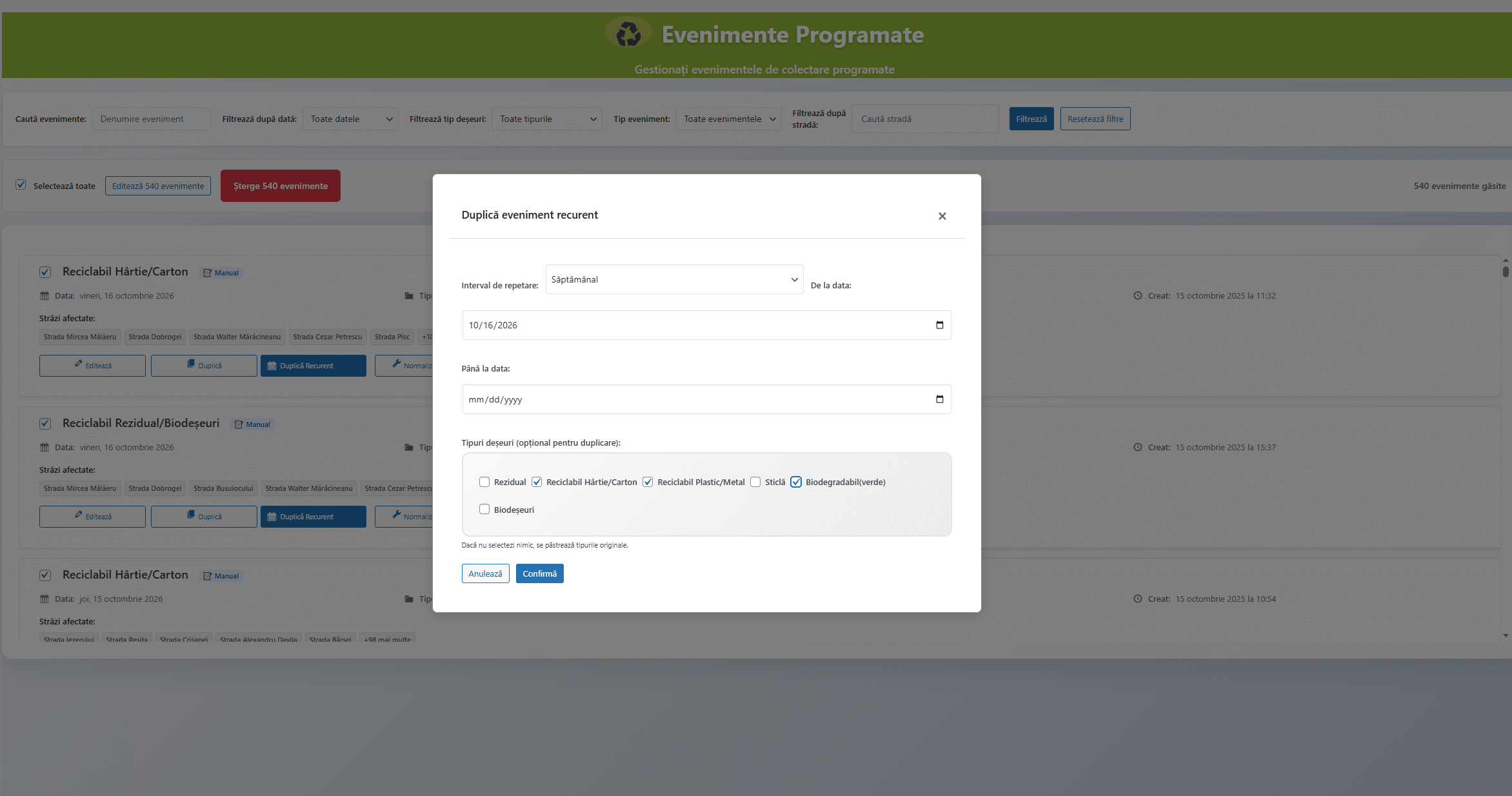Click clock icon beside first Creat timestamp

[1137, 296]
